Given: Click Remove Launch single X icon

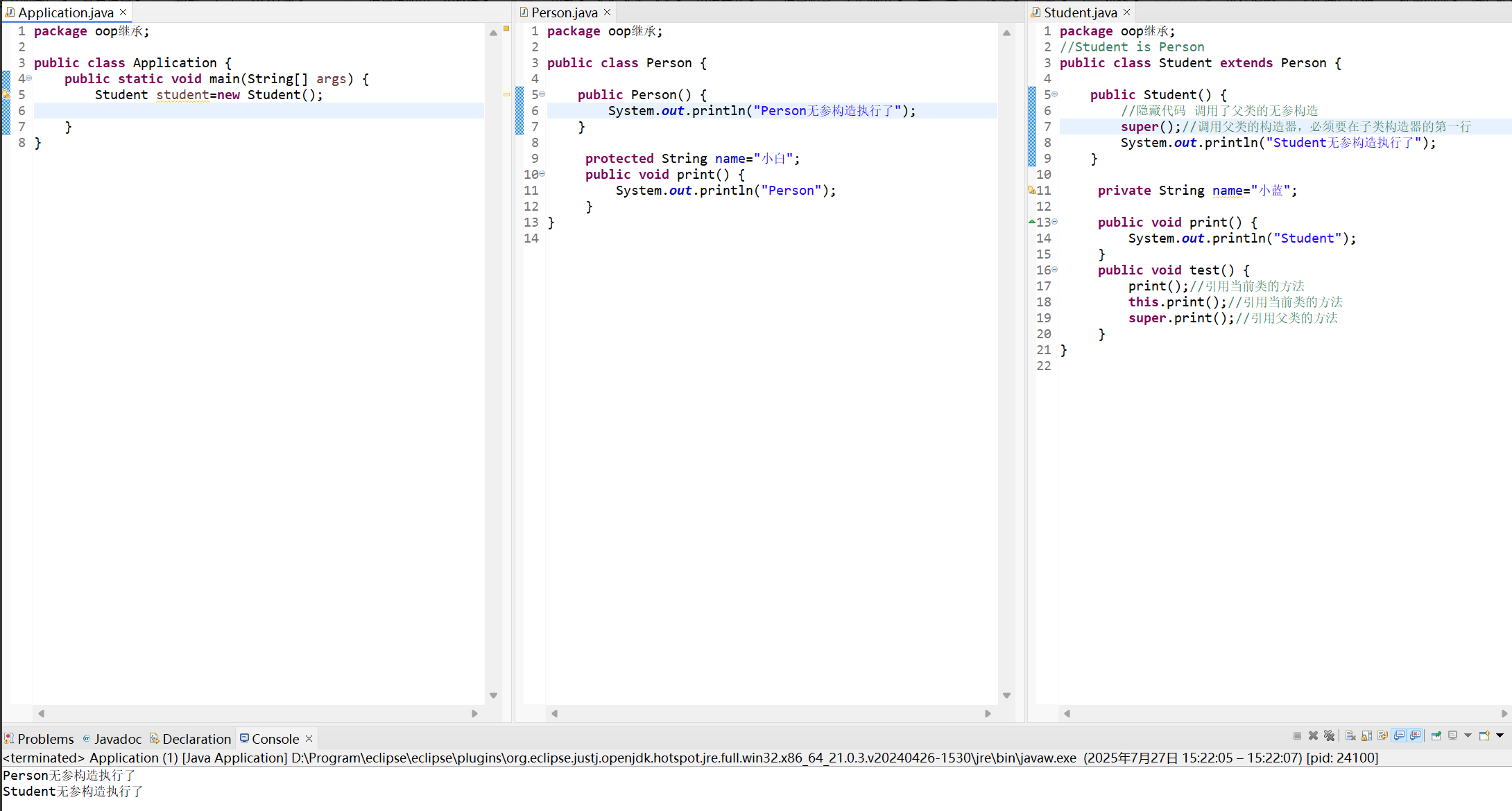Looking at the screenshot, I should [x=1313, y=735].
